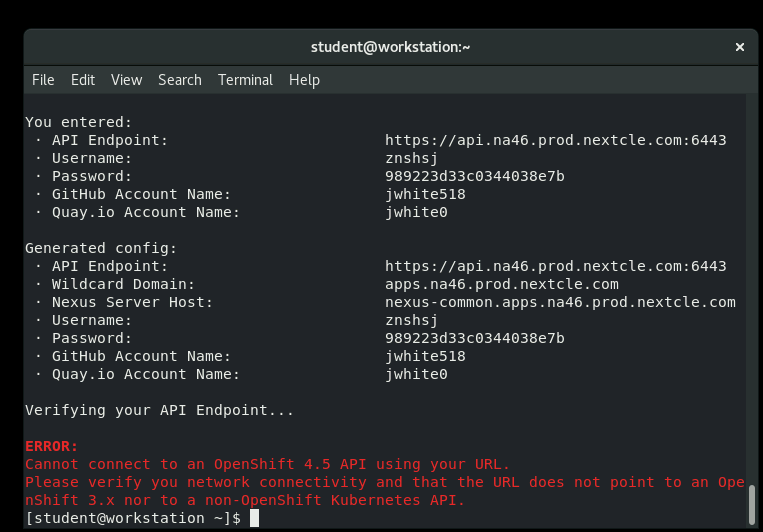Screen dimensions: 763x532
Task: Open the View menu
Action: tap(126, 80)
